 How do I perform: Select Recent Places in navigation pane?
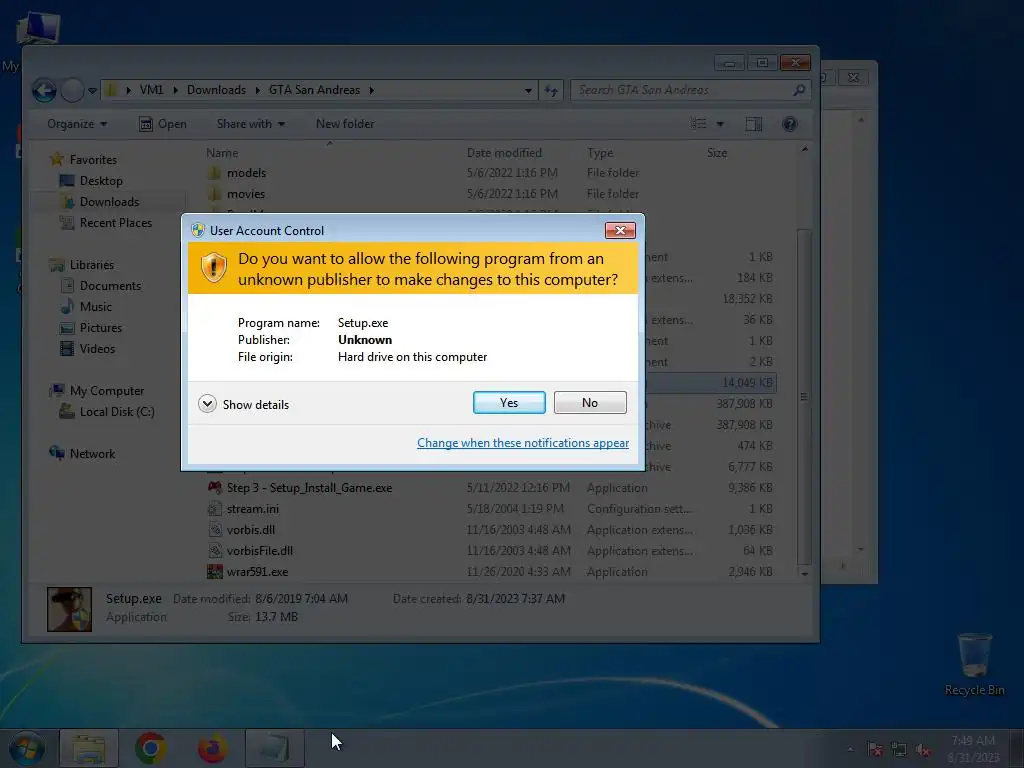[x=106, y=223]
